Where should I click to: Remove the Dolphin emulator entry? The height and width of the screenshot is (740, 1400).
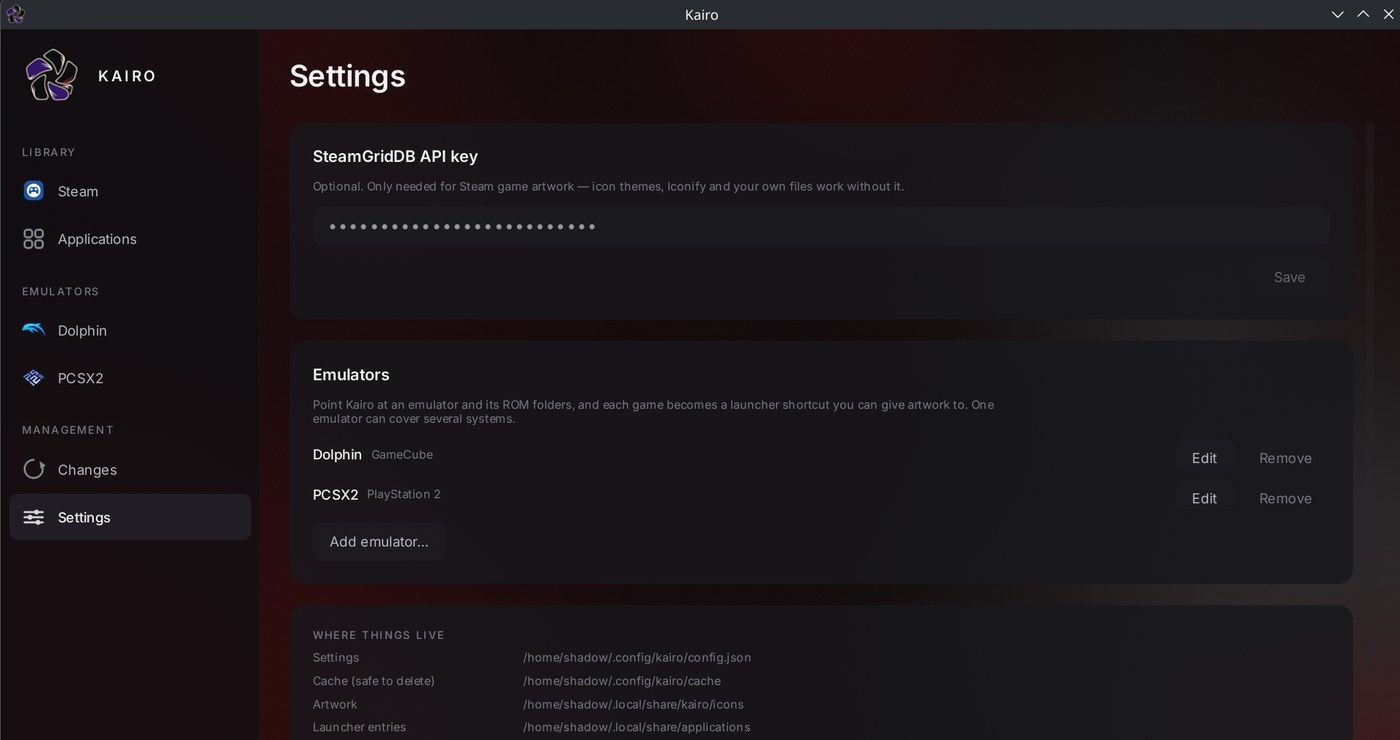(x=1285, y=458)
